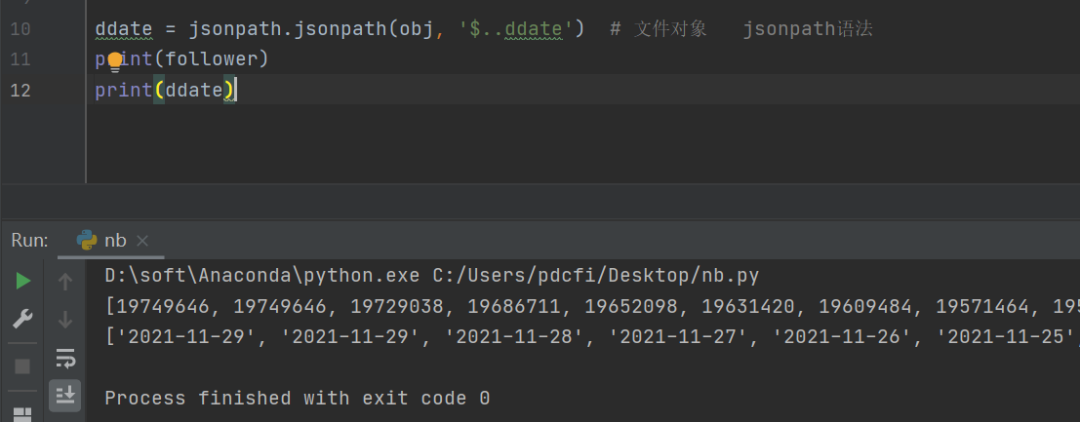The width and height of the screenshot is (1080, 422).
Task: Click the python.exe command line output
Action: pos(432,276)
